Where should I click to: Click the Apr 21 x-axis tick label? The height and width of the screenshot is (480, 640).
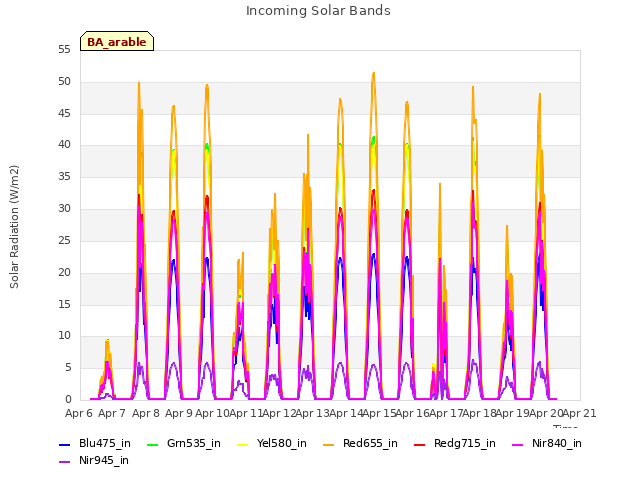580,413
